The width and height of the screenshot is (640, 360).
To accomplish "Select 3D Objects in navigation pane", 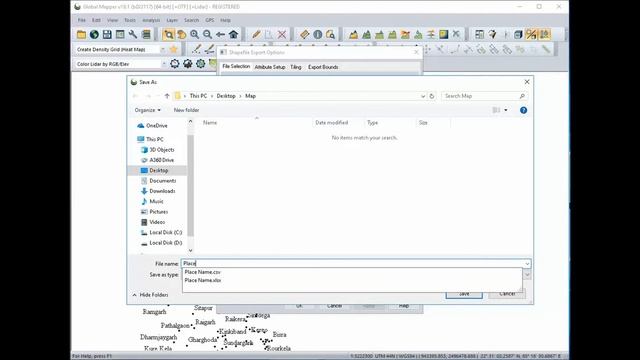I will tap(162, 150).
